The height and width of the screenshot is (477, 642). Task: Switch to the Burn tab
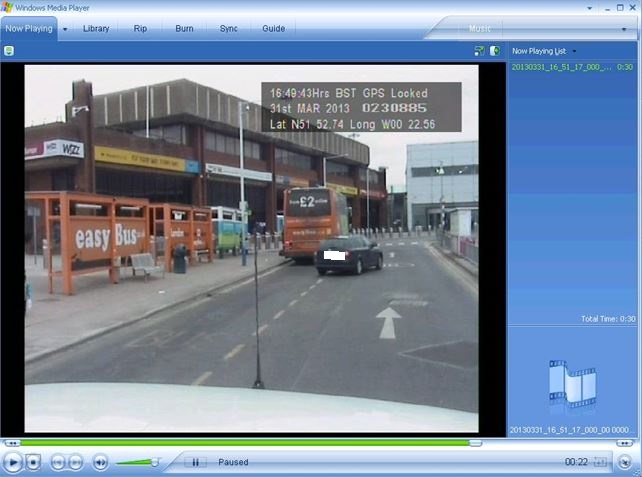click(184, 29)
